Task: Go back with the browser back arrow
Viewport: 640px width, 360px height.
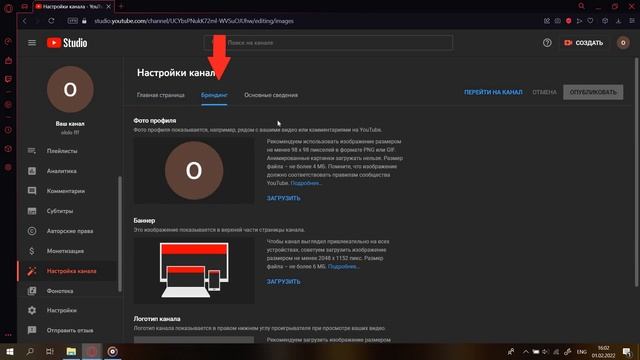Action: click(24, 21)
